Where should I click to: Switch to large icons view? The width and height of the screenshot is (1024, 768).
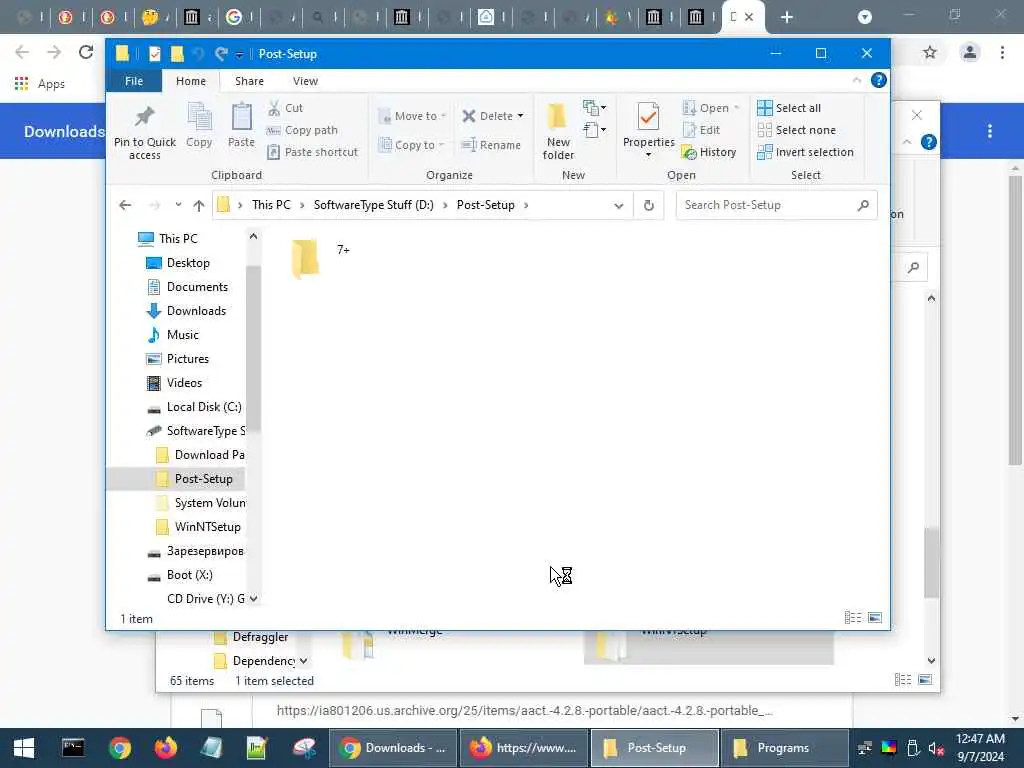pos(875,618)
